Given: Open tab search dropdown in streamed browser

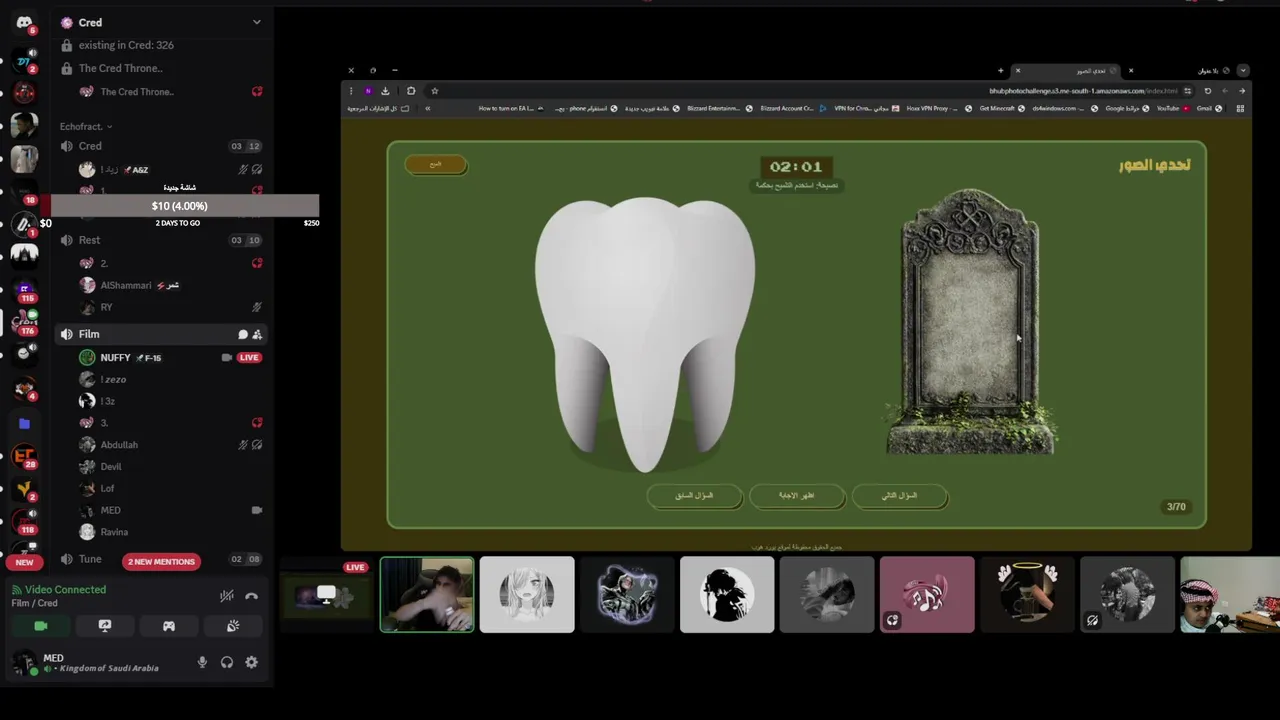Looking at the screenshot, I should pyautogui.click(x=1242, y=71).
